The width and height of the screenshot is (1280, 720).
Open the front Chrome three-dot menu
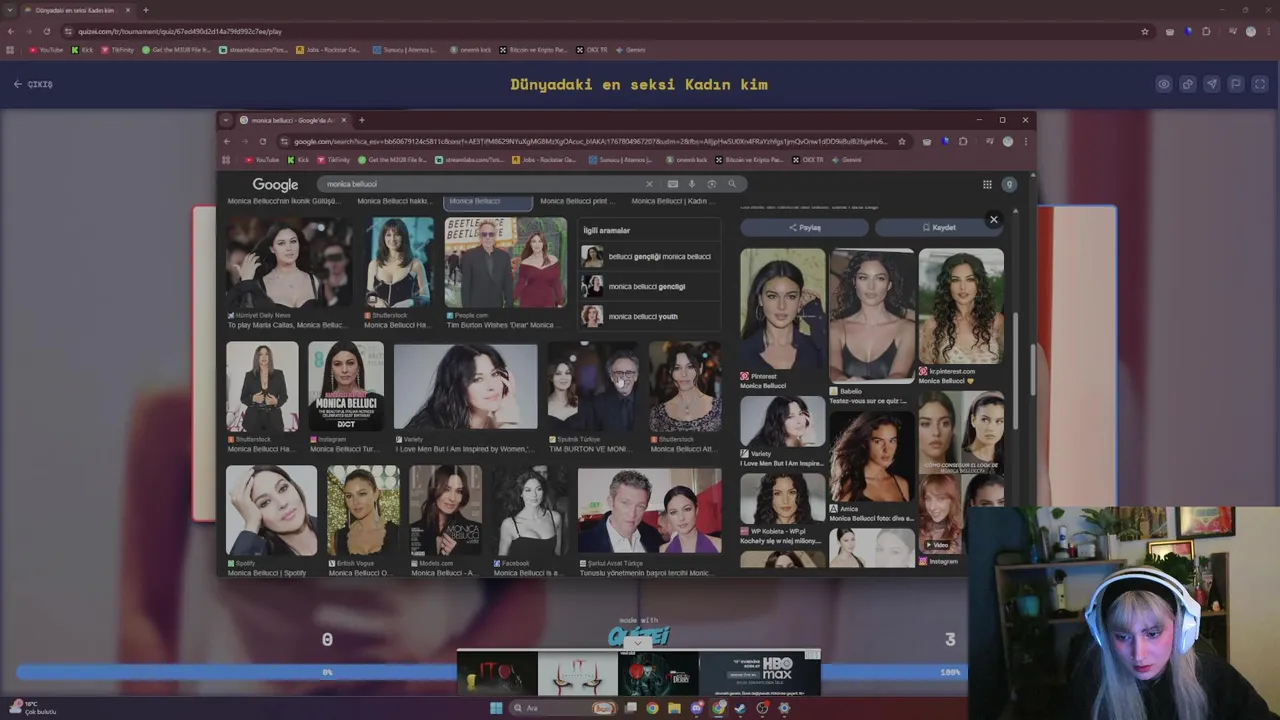tap(1025, 141)
